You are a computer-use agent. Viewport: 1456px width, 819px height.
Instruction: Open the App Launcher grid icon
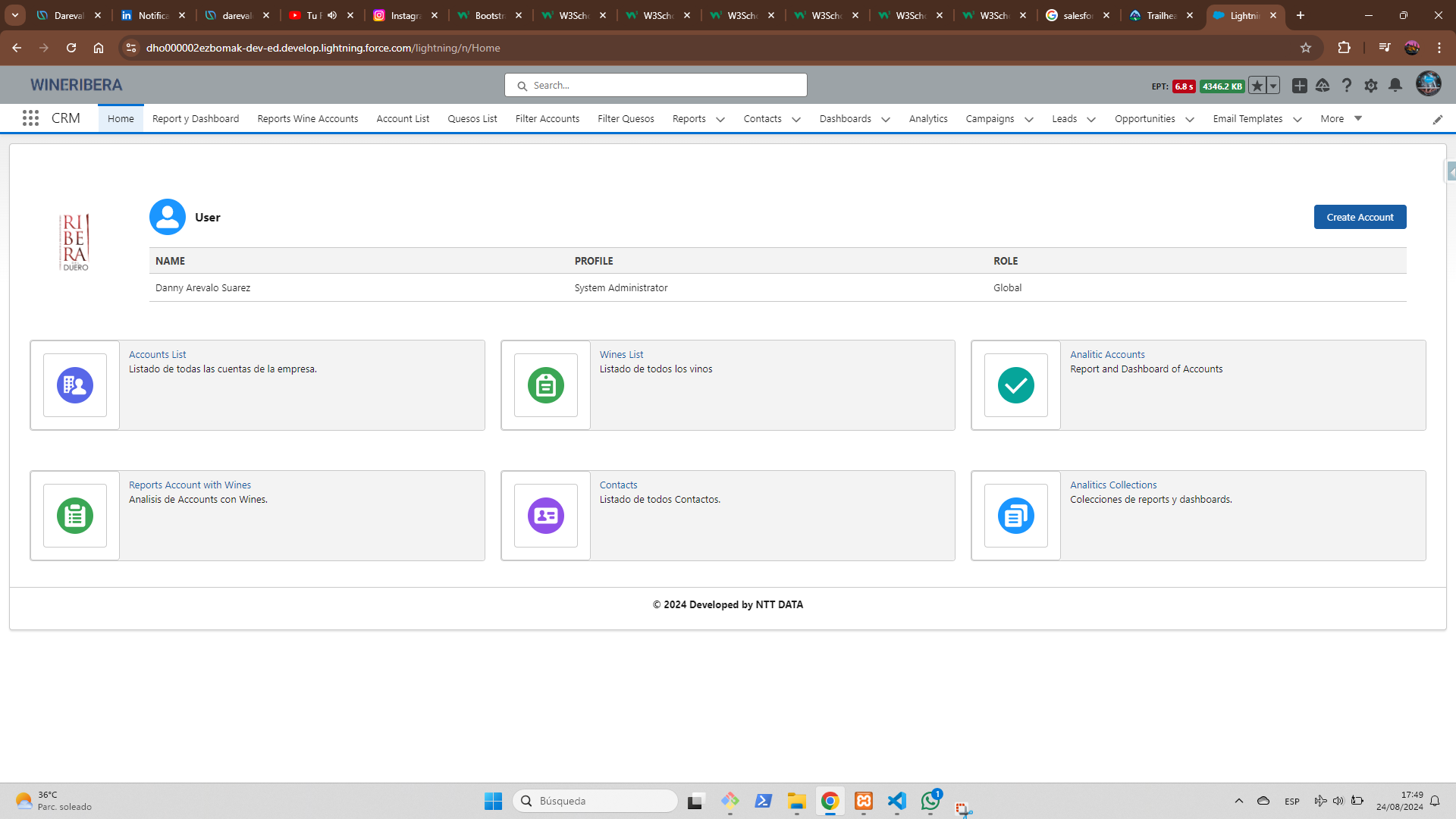30,118
